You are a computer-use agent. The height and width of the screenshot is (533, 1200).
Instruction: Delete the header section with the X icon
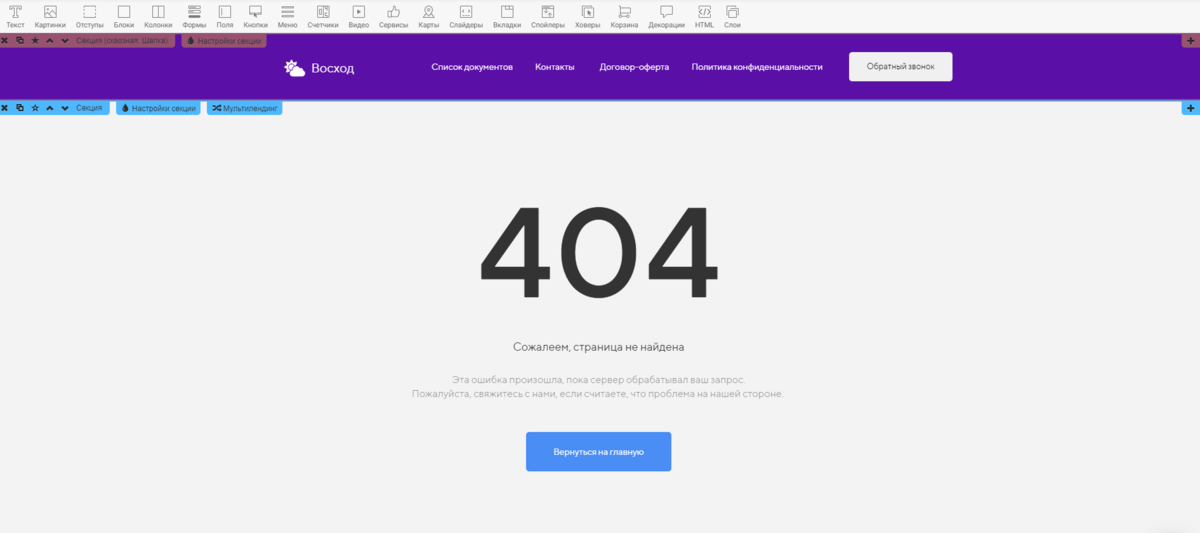[5, 41]
